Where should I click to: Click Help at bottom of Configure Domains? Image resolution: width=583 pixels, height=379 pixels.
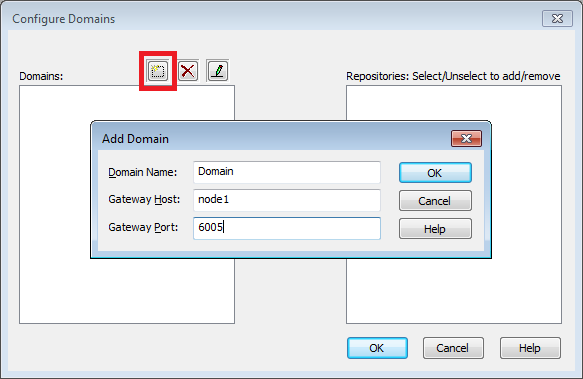(530, 348)
